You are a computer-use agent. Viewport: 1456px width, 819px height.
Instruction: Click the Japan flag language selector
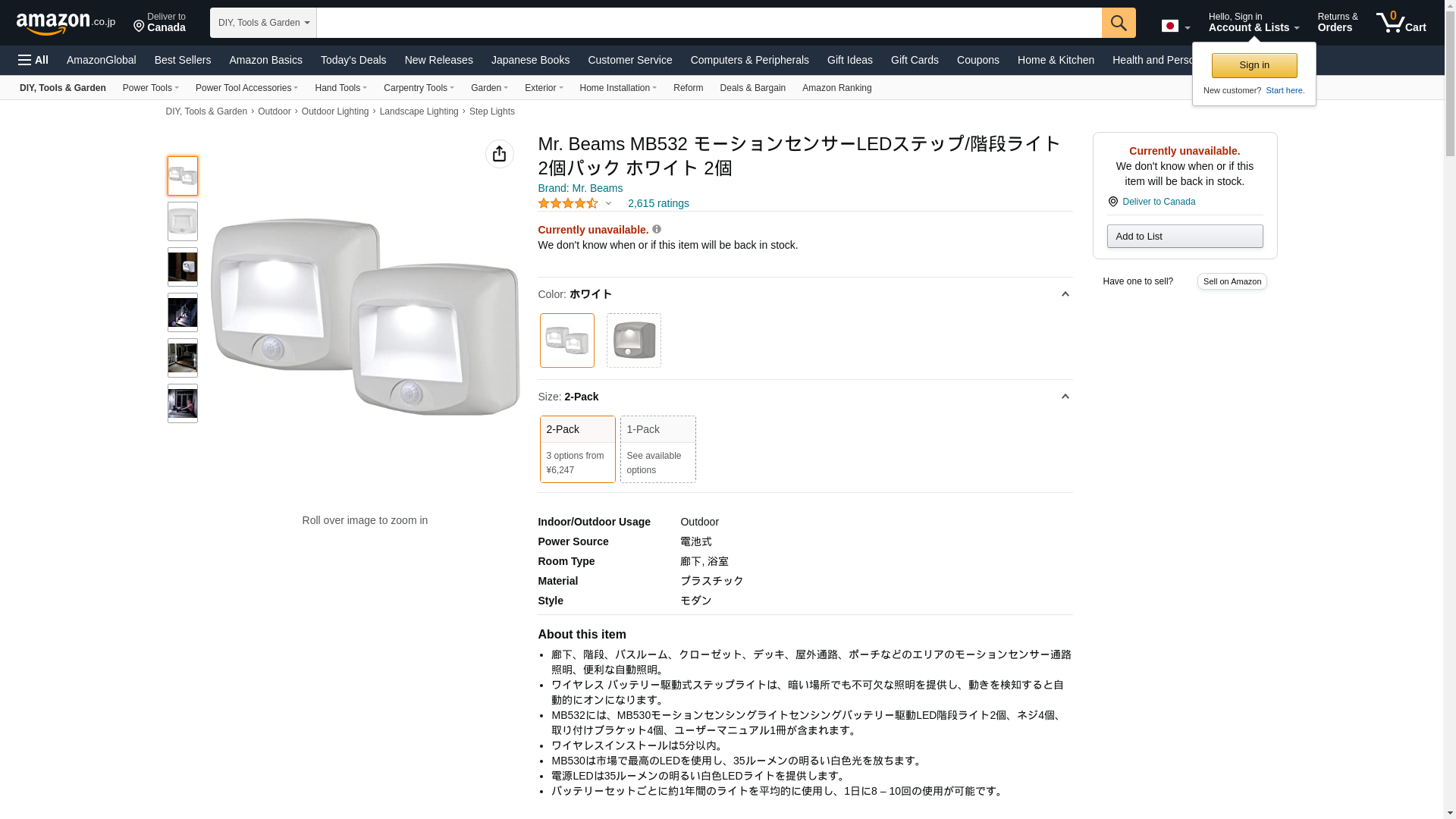tap(1175, 26)
